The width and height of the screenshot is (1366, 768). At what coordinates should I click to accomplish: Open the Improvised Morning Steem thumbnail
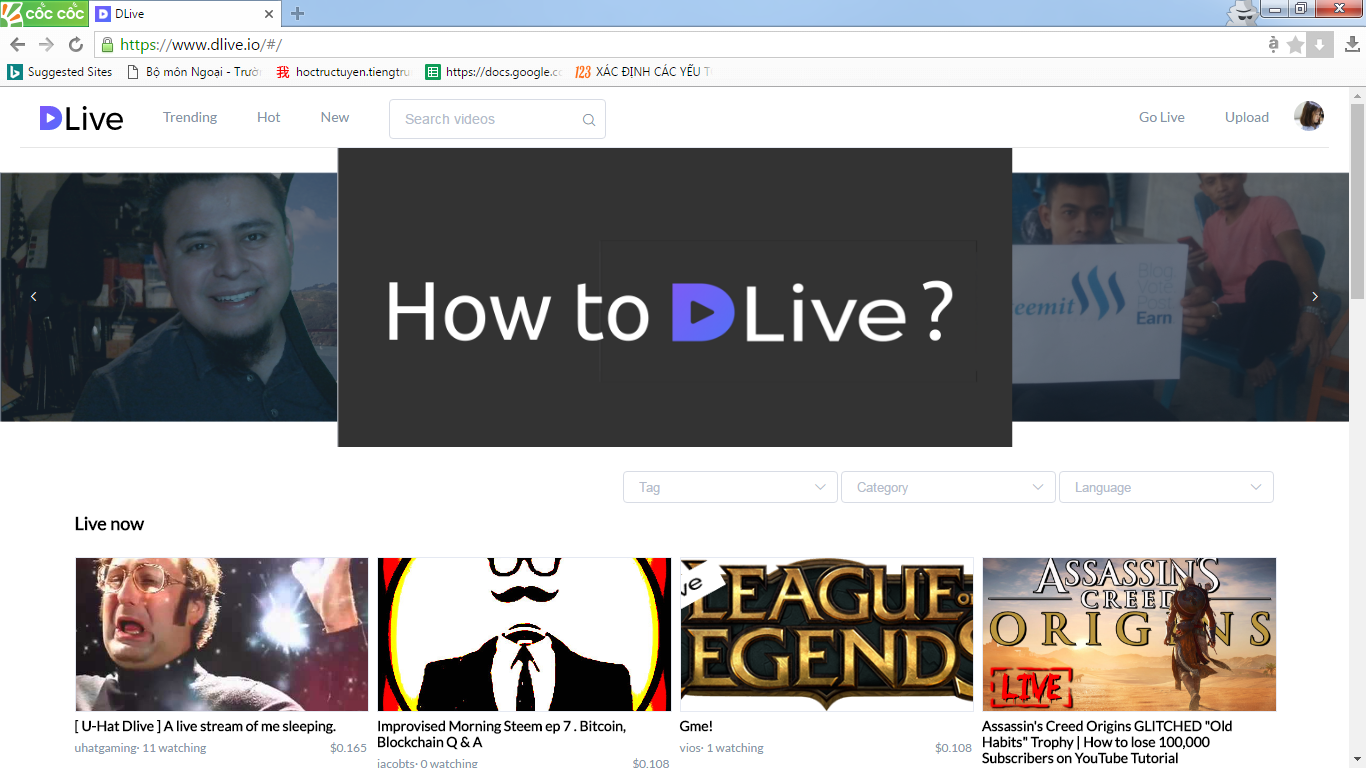pos(524,634)
